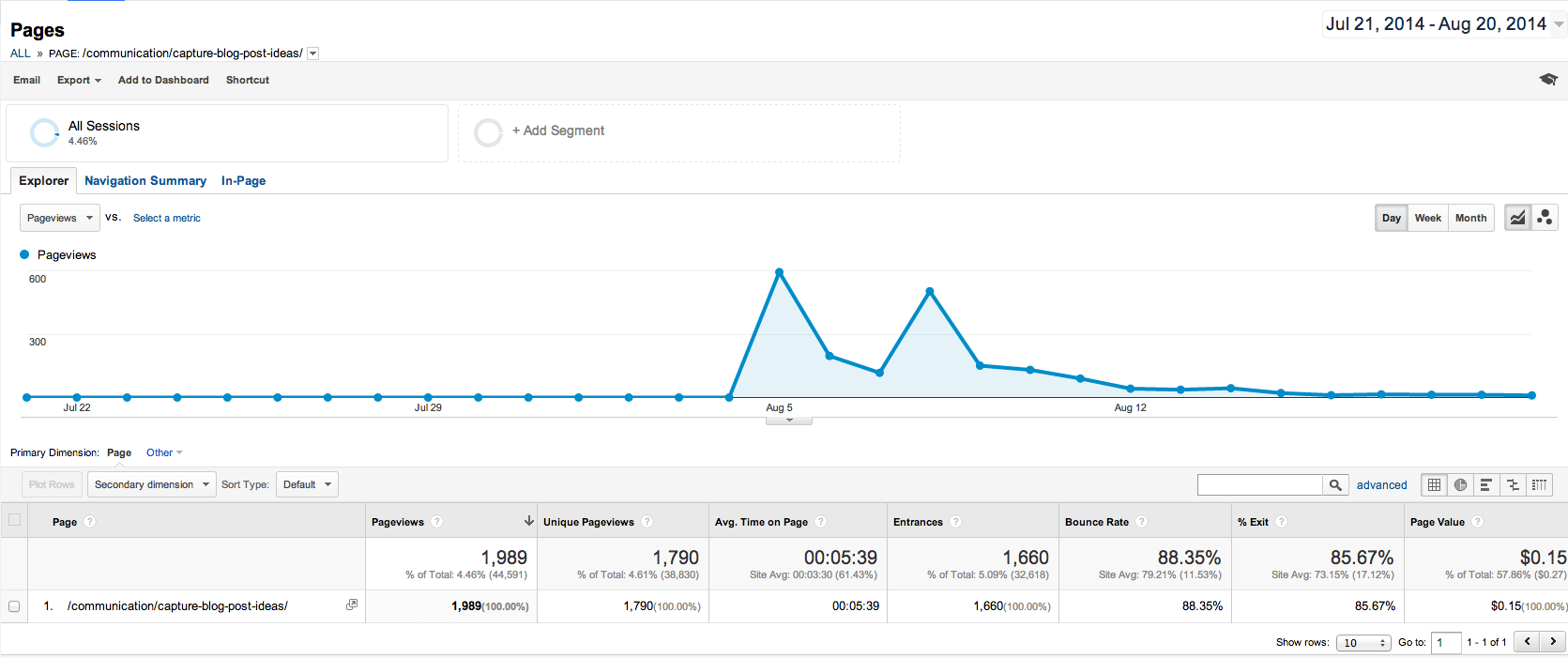Image resolution: width=1568 pixels, height=658 pixels.
Task: Open the date range picker
Action: click(1443, 24)
